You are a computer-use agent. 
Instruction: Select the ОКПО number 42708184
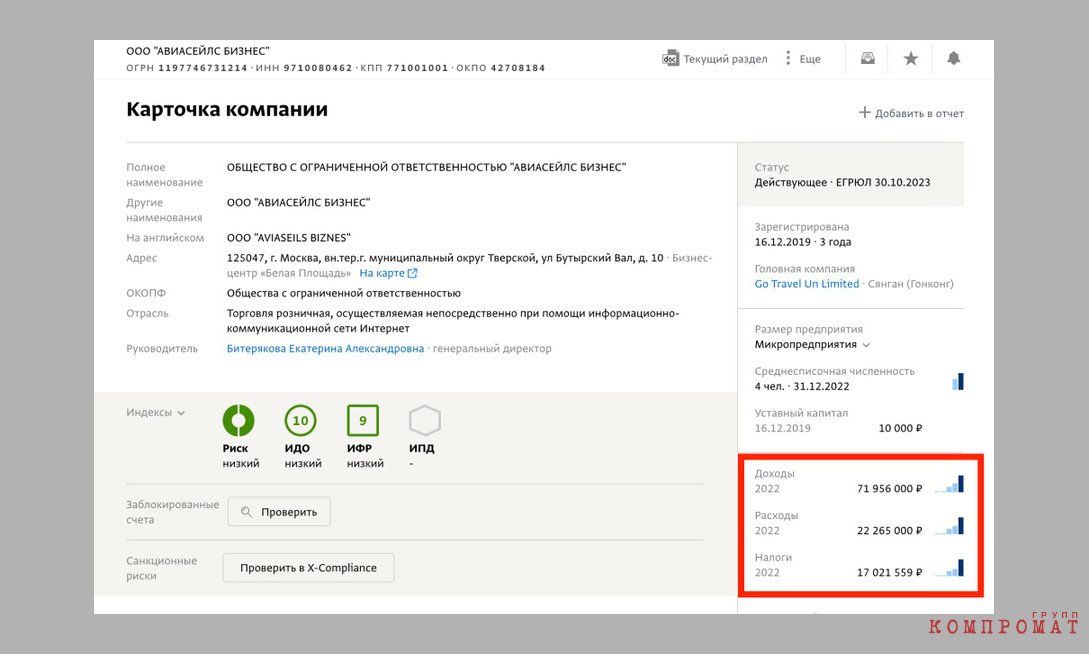tap(518, 68)
